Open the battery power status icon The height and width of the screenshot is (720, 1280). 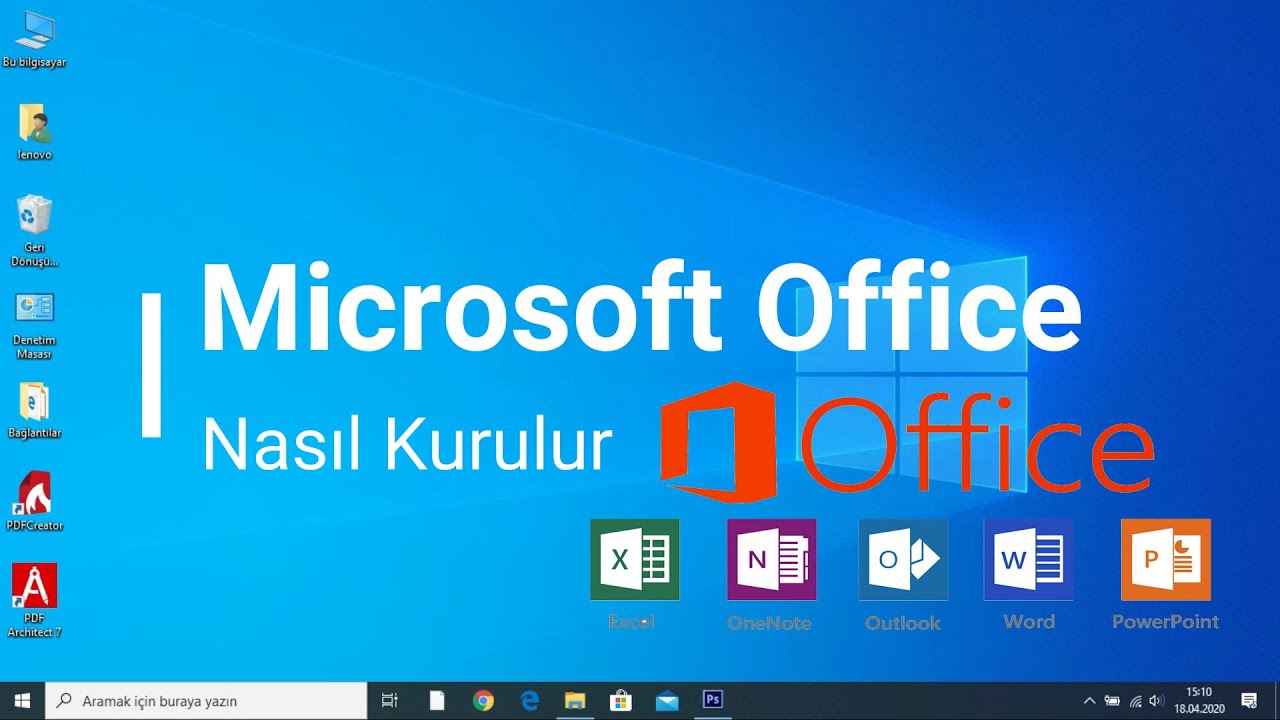1112,701
